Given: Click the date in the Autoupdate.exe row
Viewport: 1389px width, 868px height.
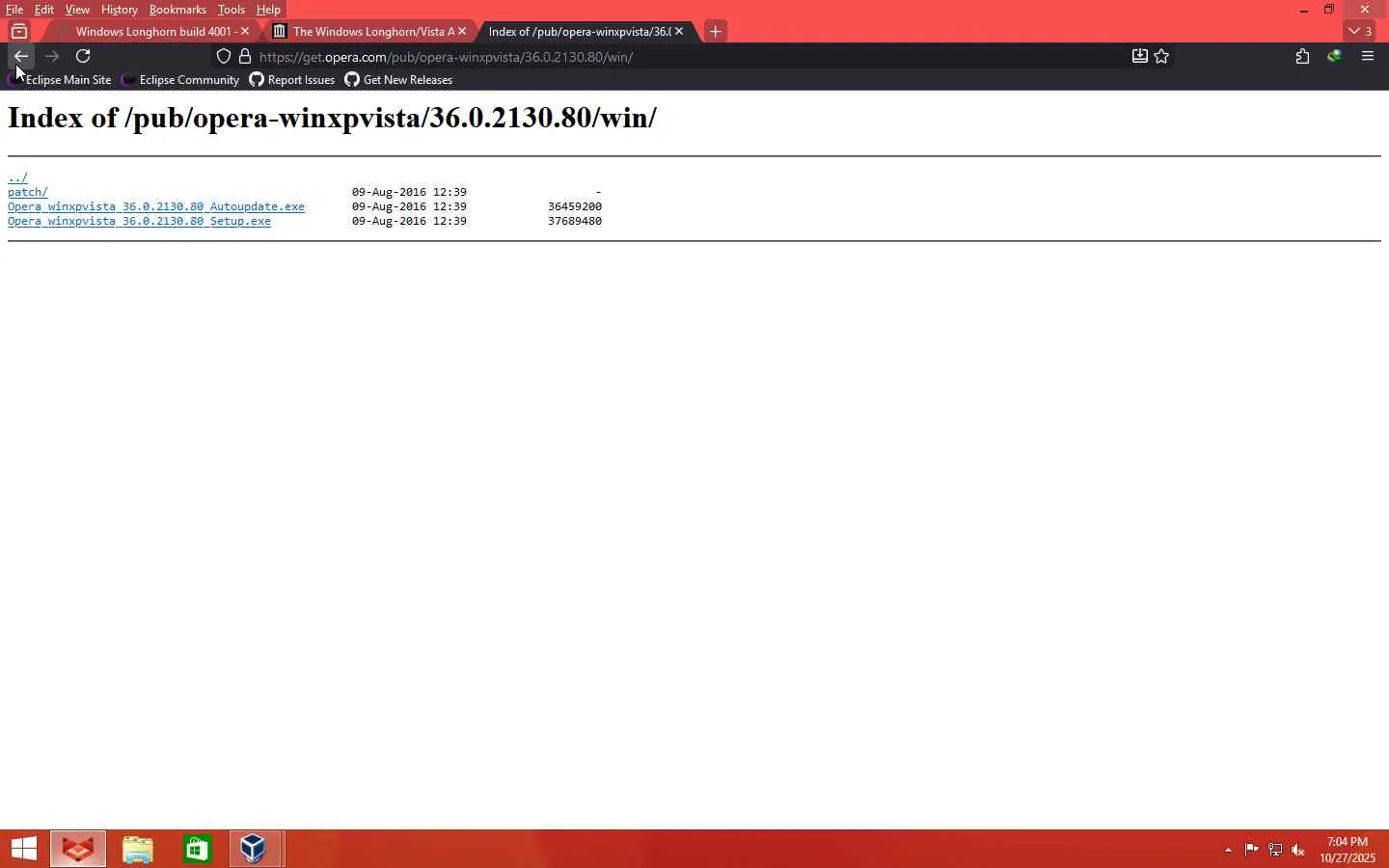Looking at the screenshot, I should pos(409,206).
